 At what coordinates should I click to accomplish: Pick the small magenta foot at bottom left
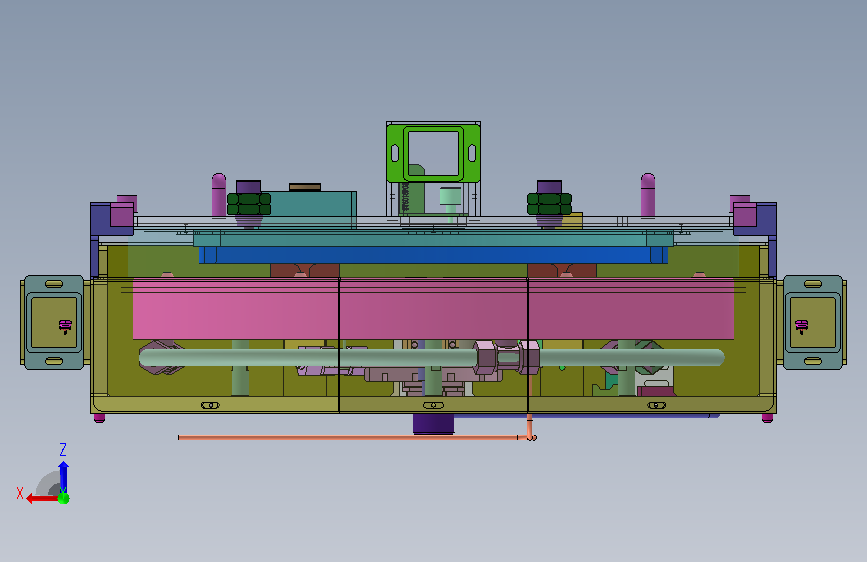(100, 418)
